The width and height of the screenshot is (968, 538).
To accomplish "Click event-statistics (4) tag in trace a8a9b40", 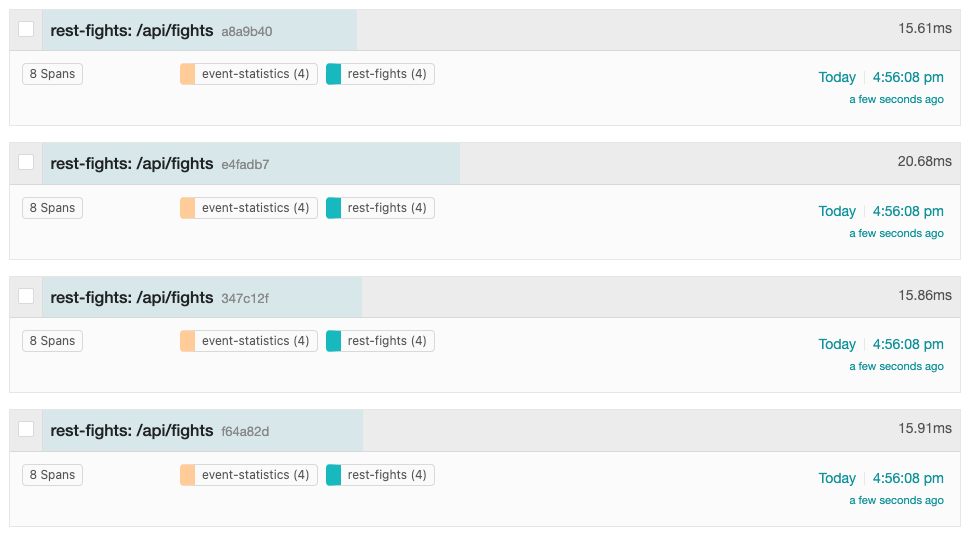I will click(255, 74).
